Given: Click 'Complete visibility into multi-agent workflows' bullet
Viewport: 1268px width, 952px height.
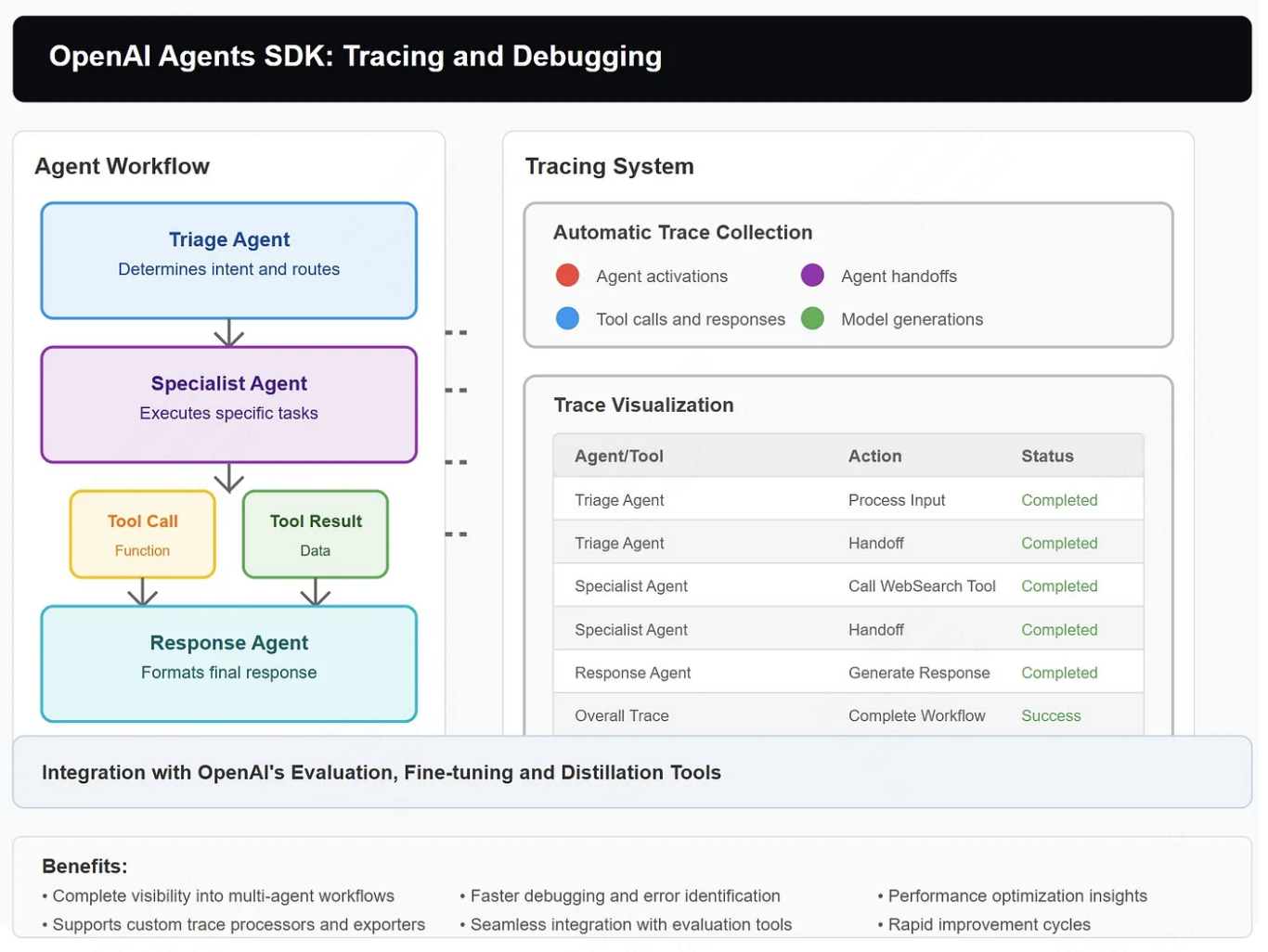Looking at the screenshot, I should click(x=218, y=895).
